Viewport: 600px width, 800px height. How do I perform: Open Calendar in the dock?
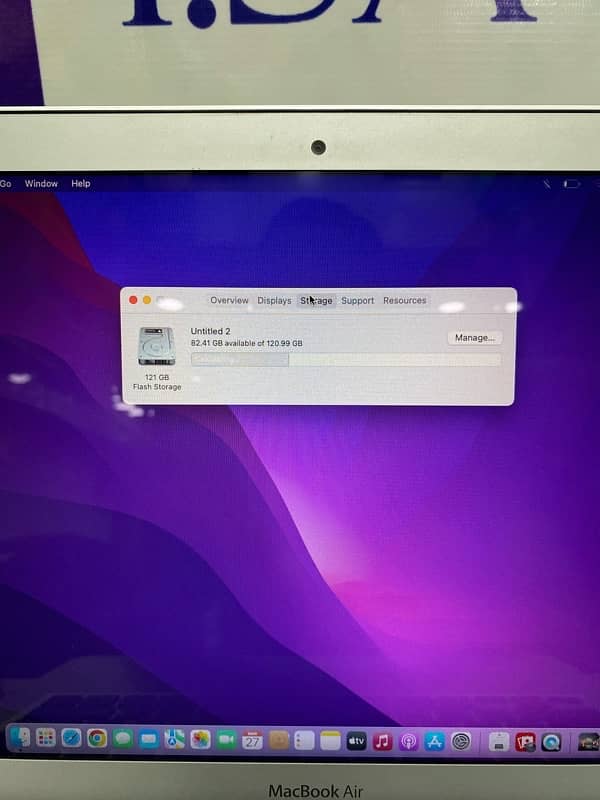click(252, 740)
